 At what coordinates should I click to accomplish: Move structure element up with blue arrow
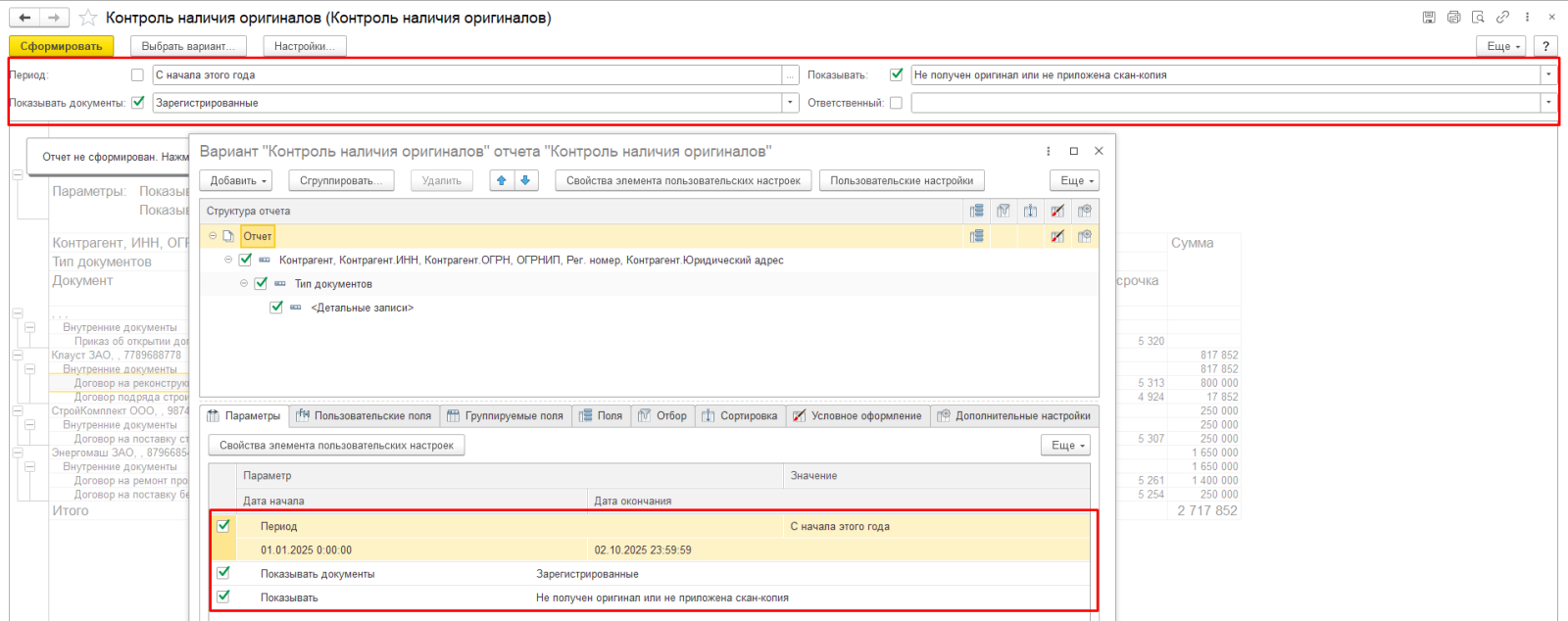pos(502,180)
